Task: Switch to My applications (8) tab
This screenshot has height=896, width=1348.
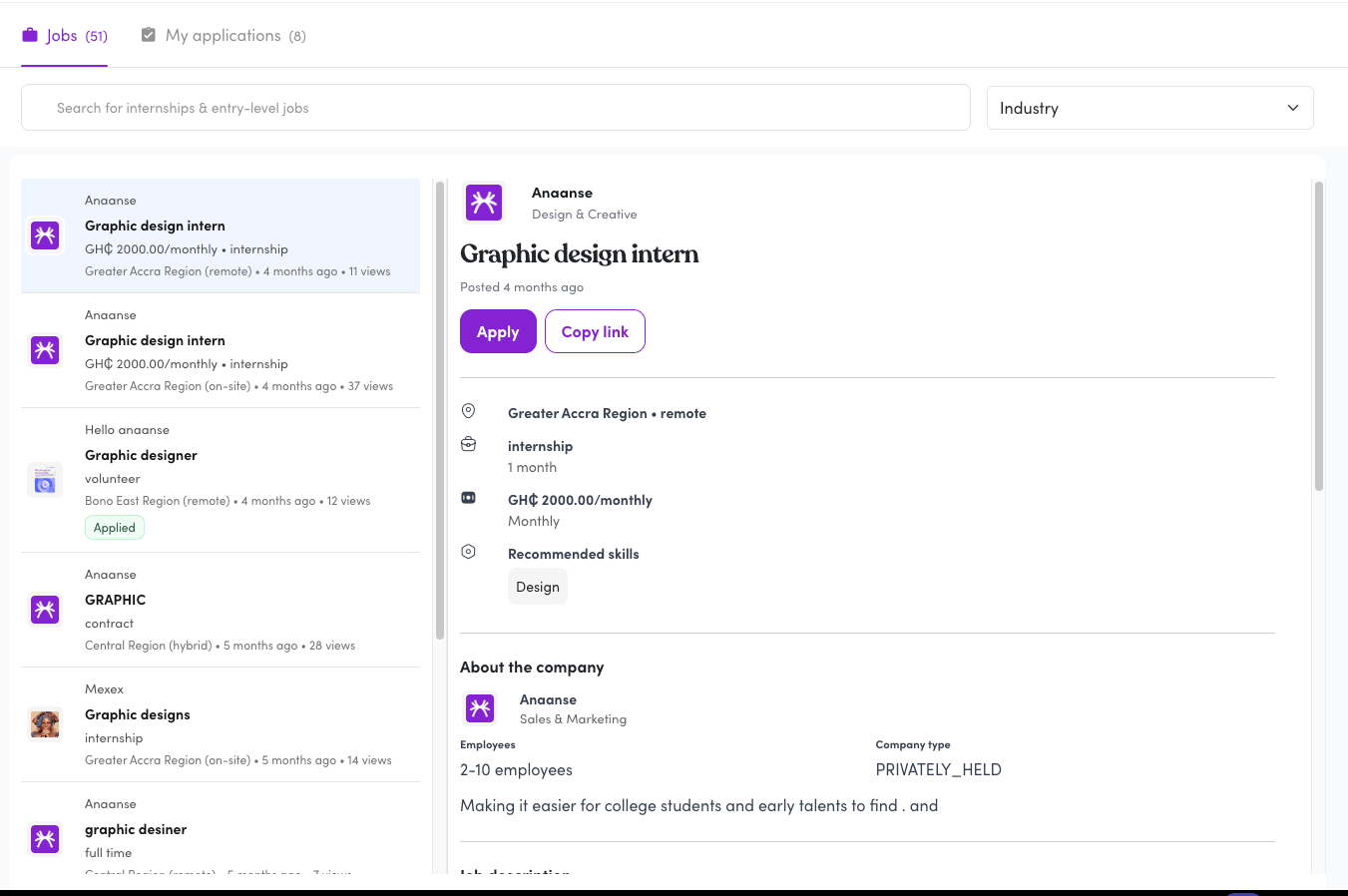Action: point(224,36)
